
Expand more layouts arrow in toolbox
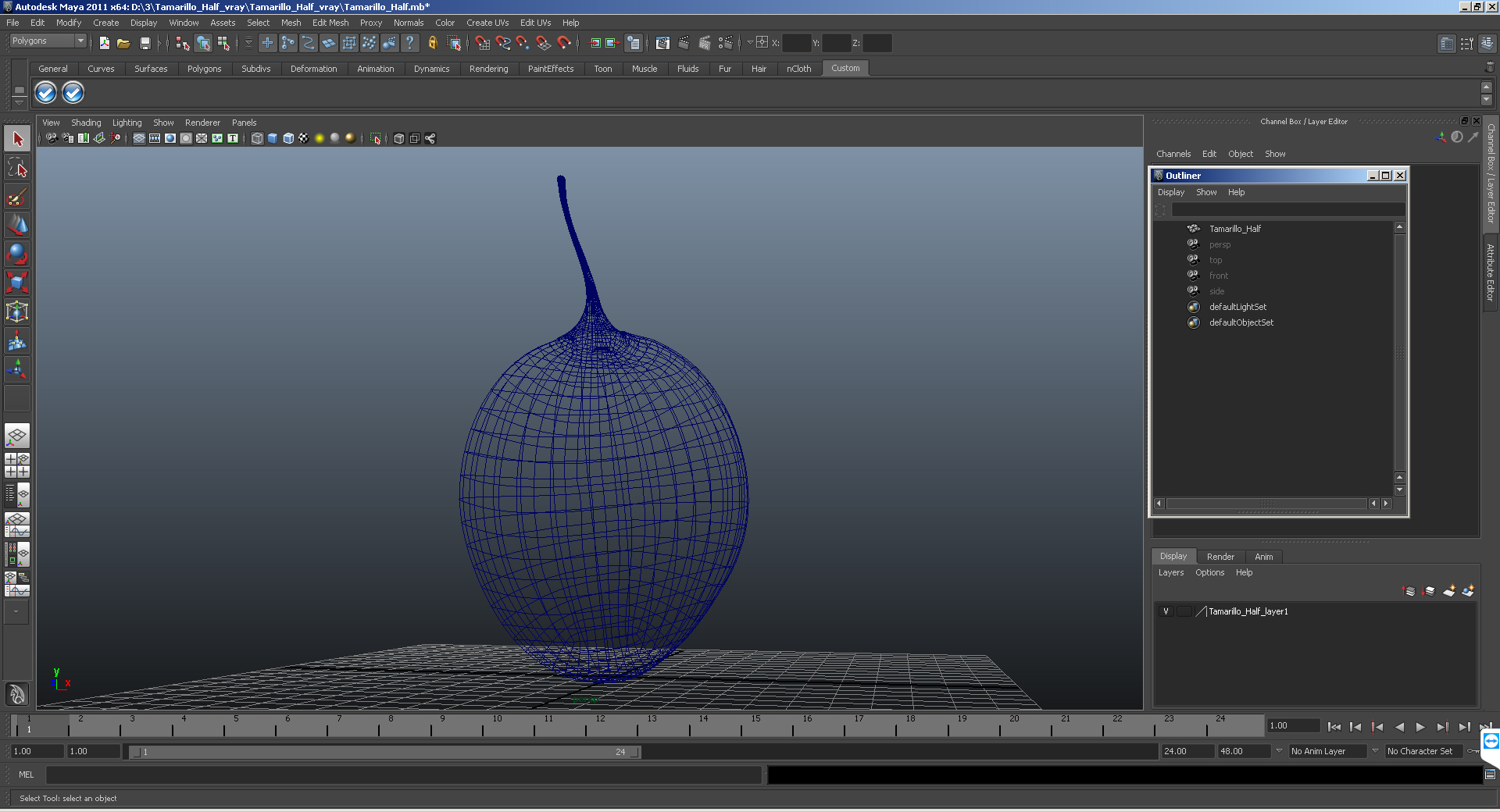pos(16,613)
